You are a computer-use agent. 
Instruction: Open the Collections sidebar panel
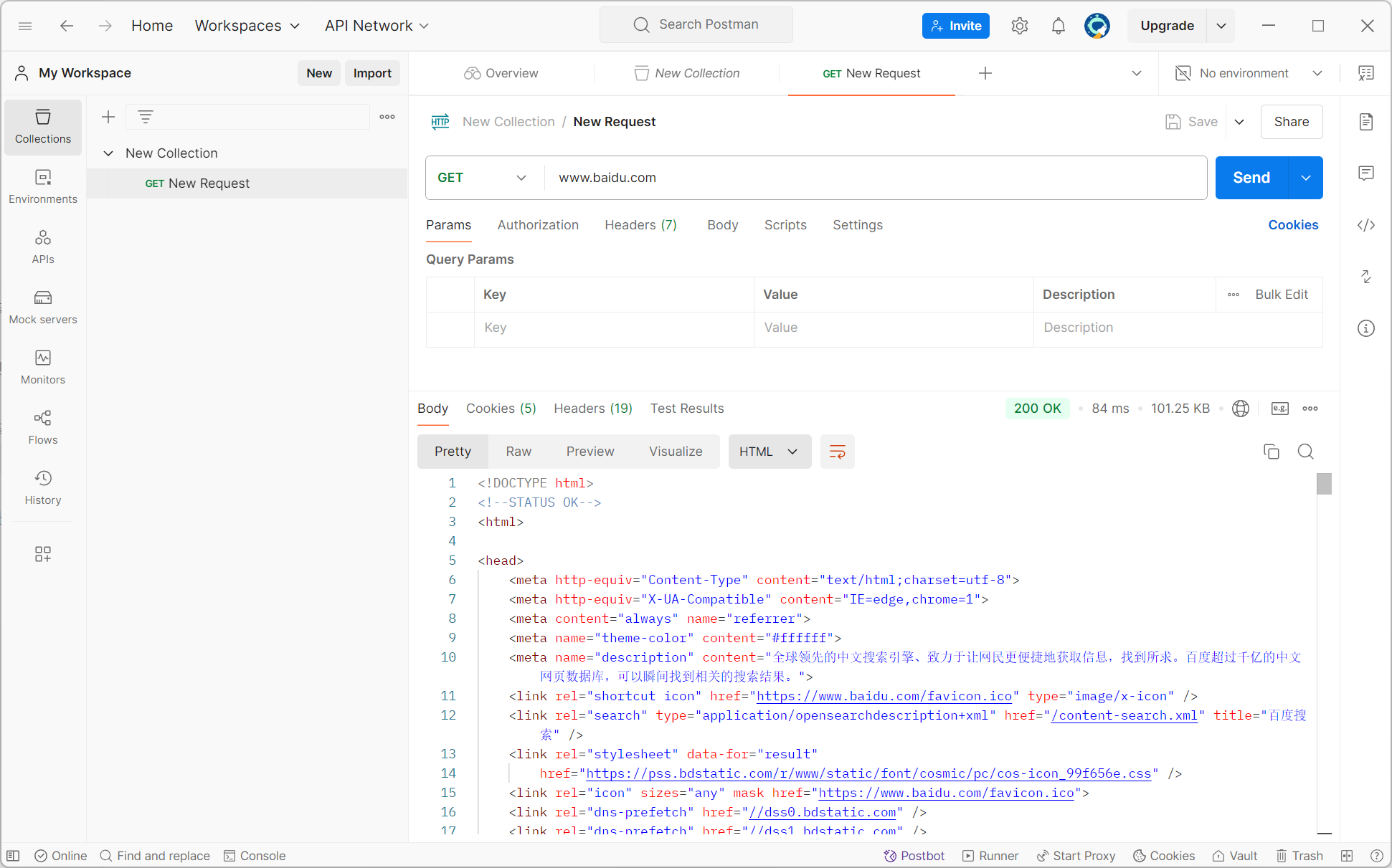pyautogui.click(x=43, y=127)
